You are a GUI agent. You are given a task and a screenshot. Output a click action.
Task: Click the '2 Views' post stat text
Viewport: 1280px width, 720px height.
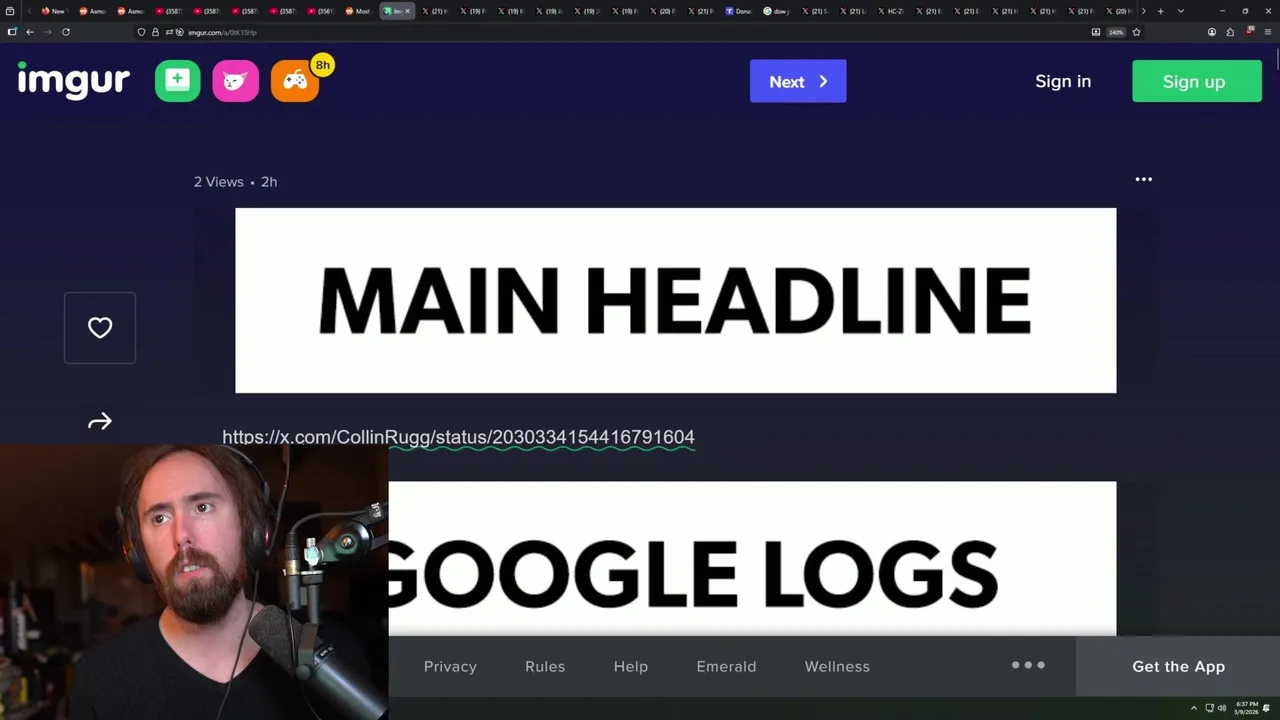pyautogui.click(x=218, y=182)
